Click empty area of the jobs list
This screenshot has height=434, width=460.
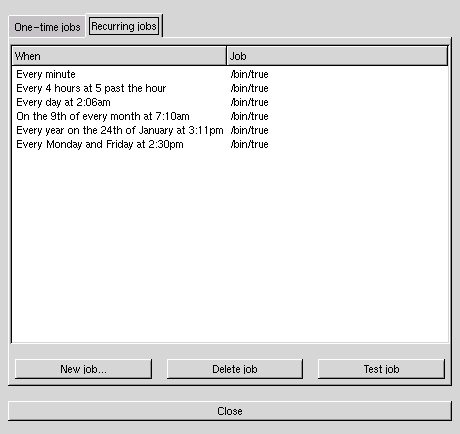pos(230,247)
